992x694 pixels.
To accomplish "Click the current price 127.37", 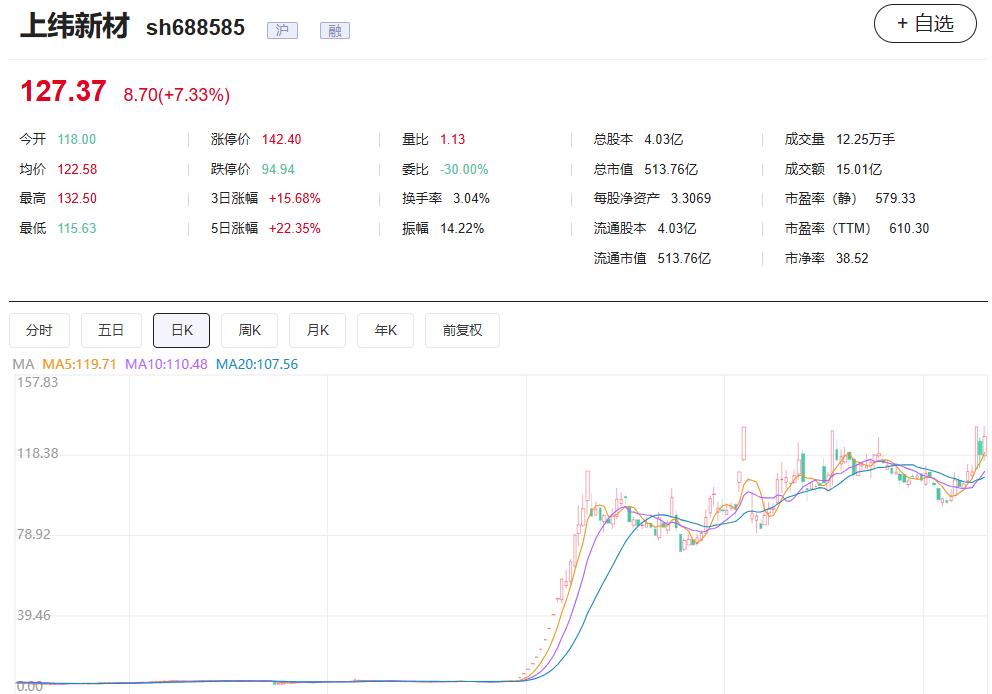I will [x=62, y=90].
